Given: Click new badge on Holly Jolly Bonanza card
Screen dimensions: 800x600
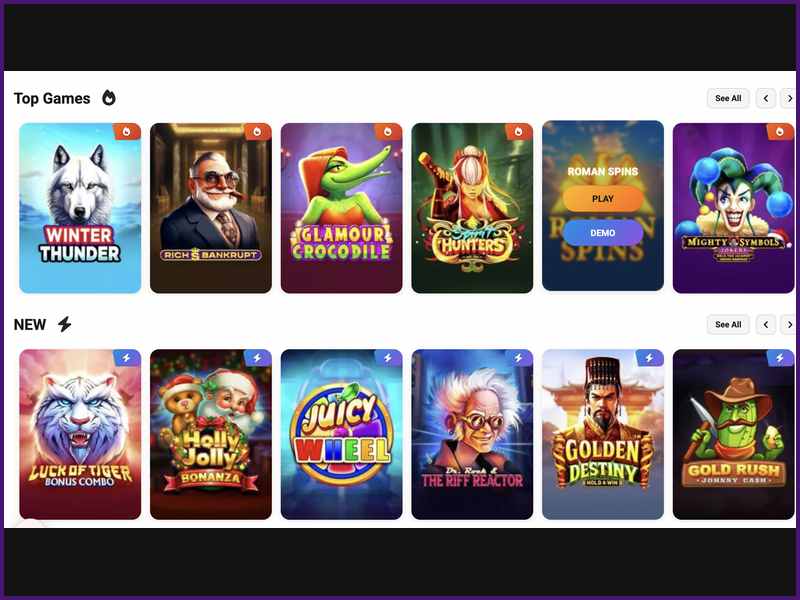Looking at the screenshot, I should (258, 358).
